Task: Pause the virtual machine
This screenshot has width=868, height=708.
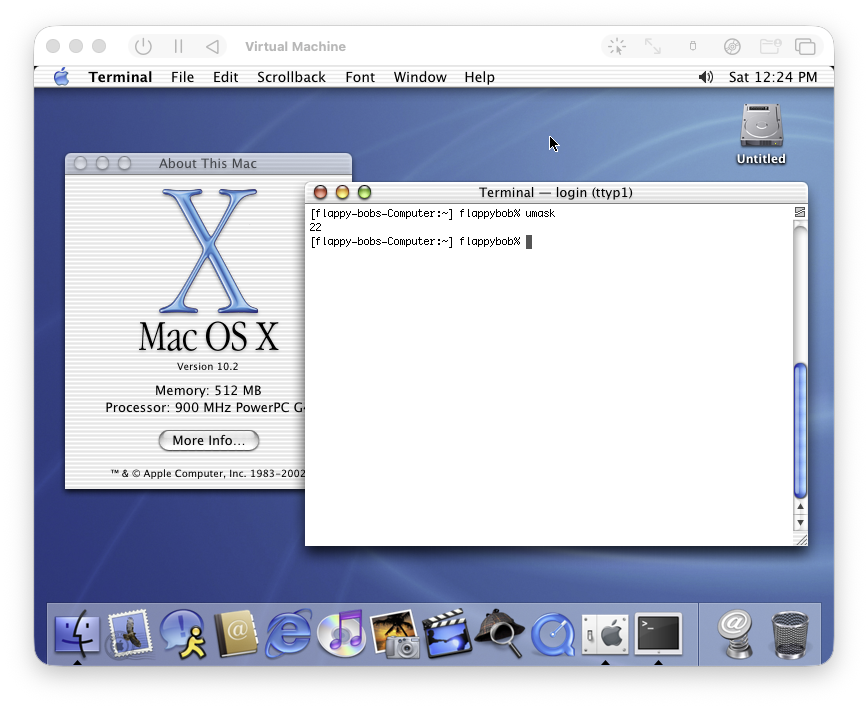Action: 178,46
